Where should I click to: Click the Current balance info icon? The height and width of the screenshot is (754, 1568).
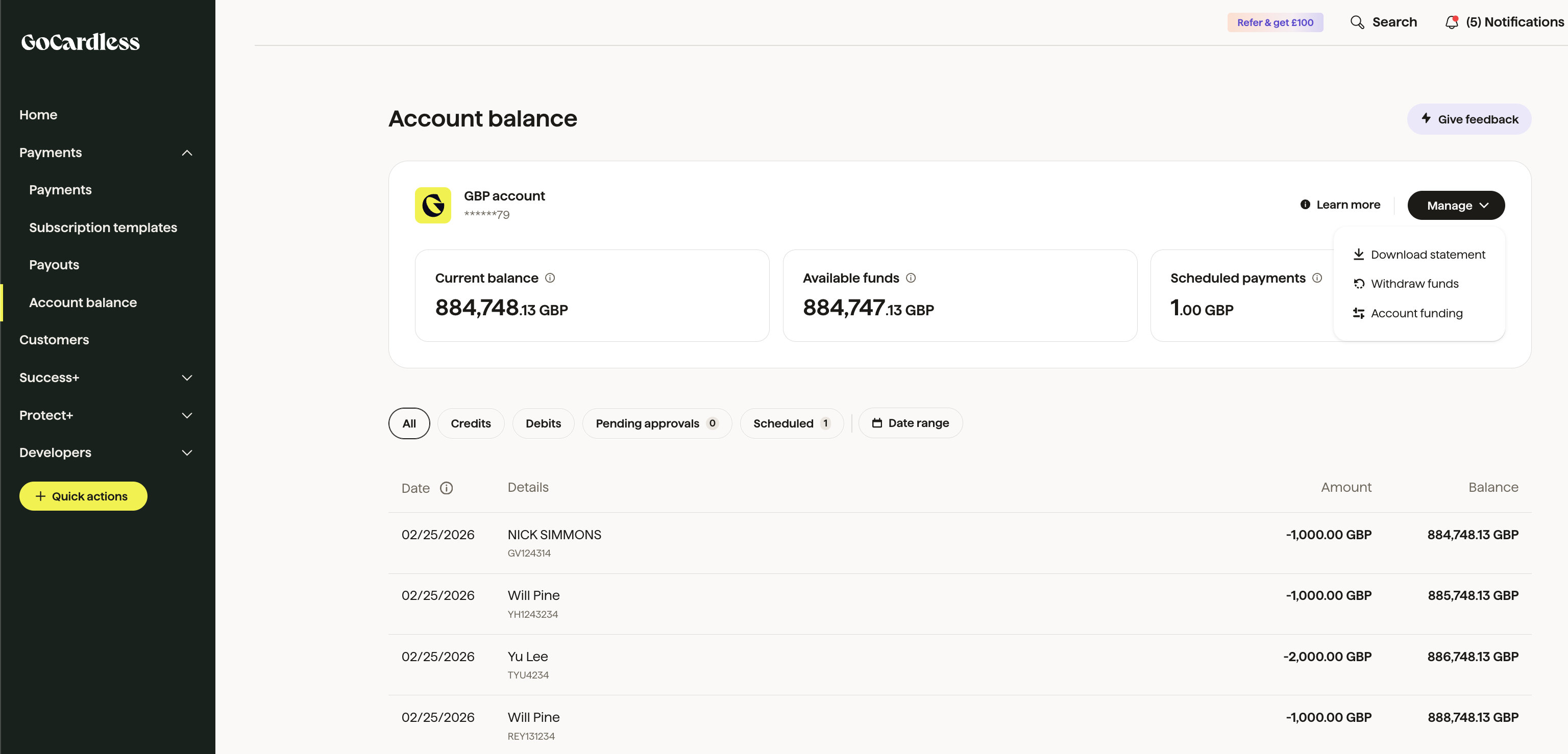(550, 278)
